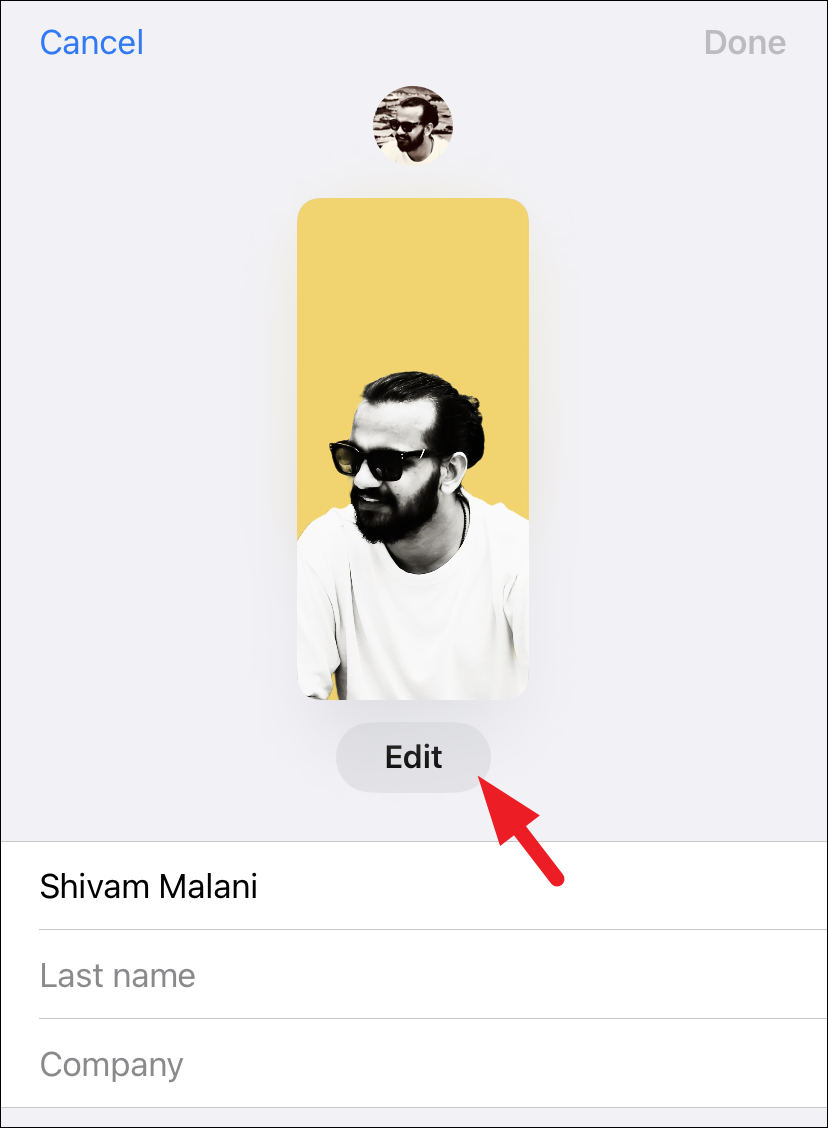Tap the Done button
This screenshot has width=828, height=1128.
(x=745, y=42)
